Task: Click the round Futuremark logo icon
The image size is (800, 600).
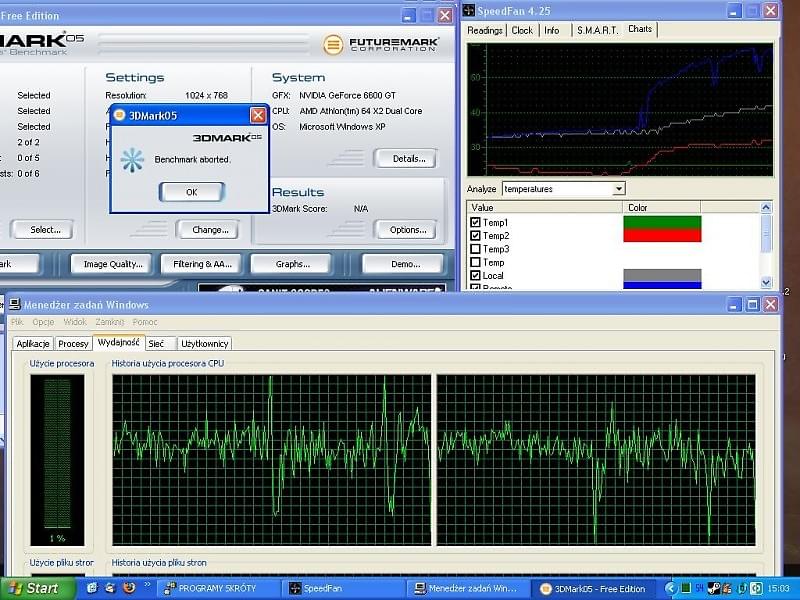Action: coord(333,45)
